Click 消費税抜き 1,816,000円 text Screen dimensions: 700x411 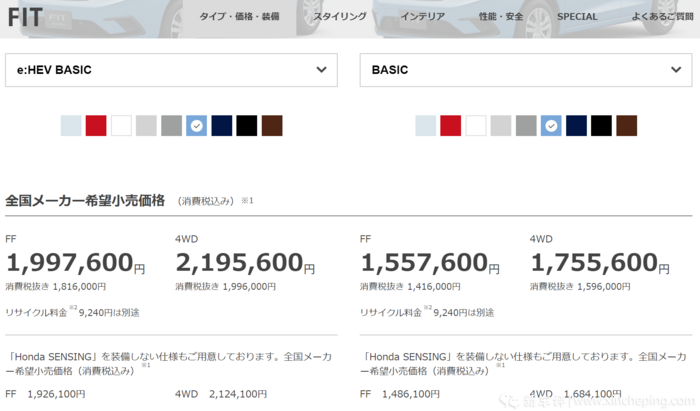tap(56, 286)
